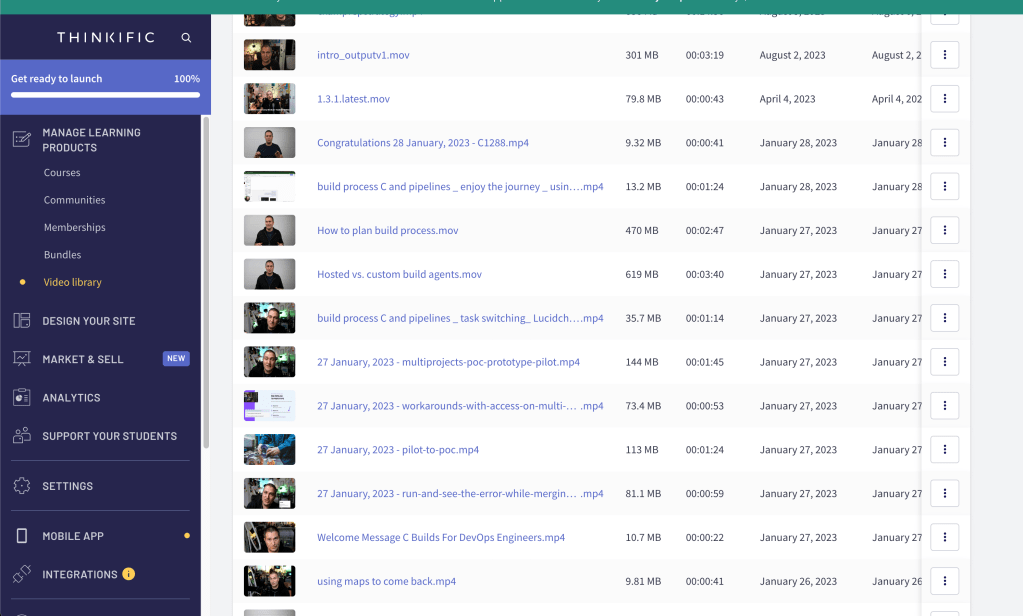Open the 1.3.1.latest.mov video link

[353, 99]
